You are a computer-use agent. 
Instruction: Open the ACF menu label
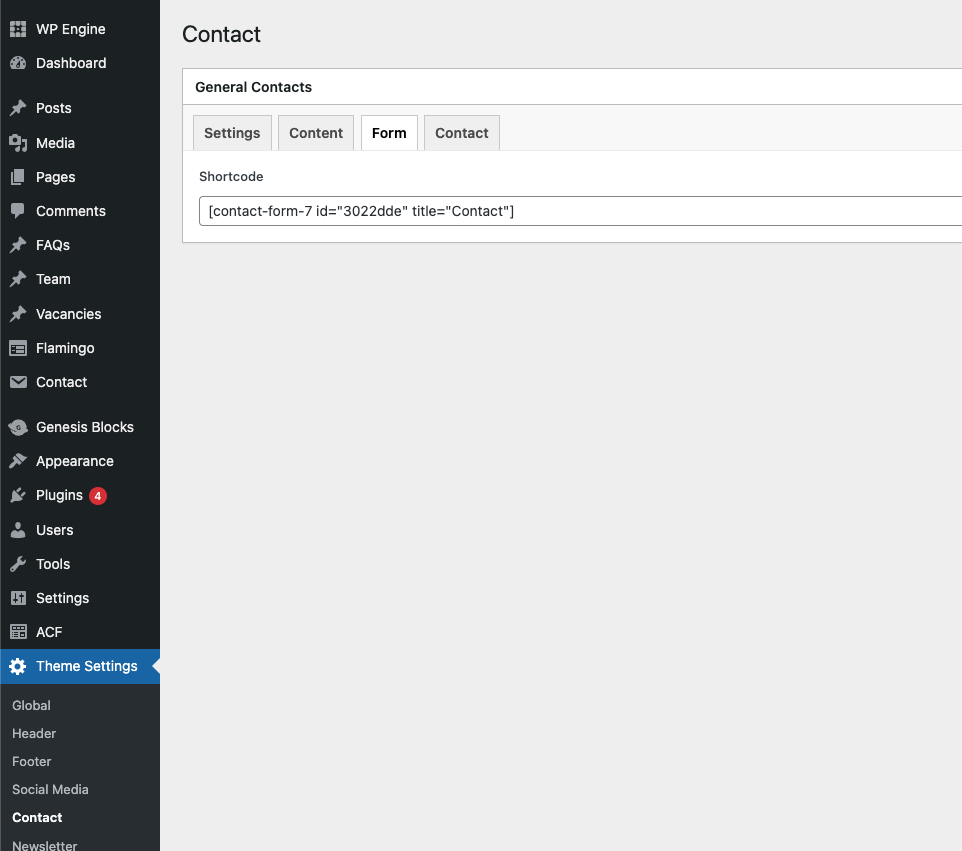(49, 632)
